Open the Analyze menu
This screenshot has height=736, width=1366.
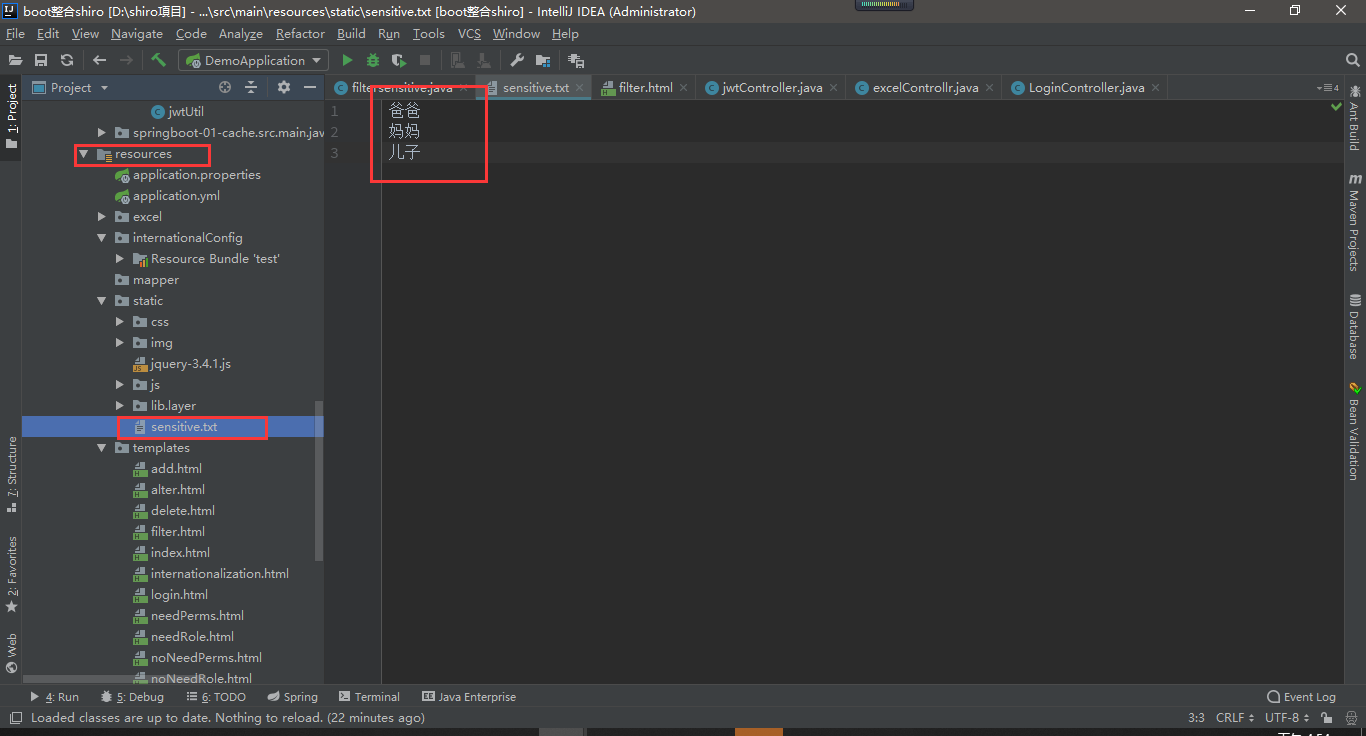[x=240, y=33]
